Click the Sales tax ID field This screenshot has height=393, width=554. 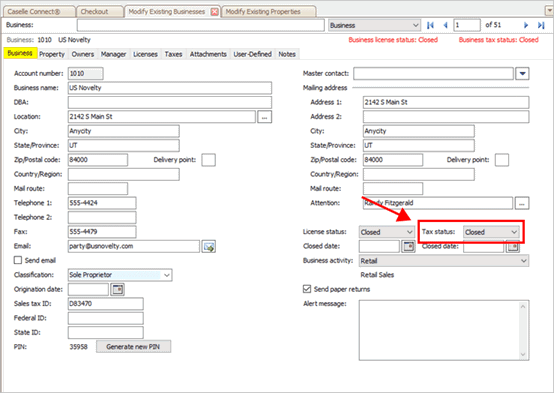(106, 304)
